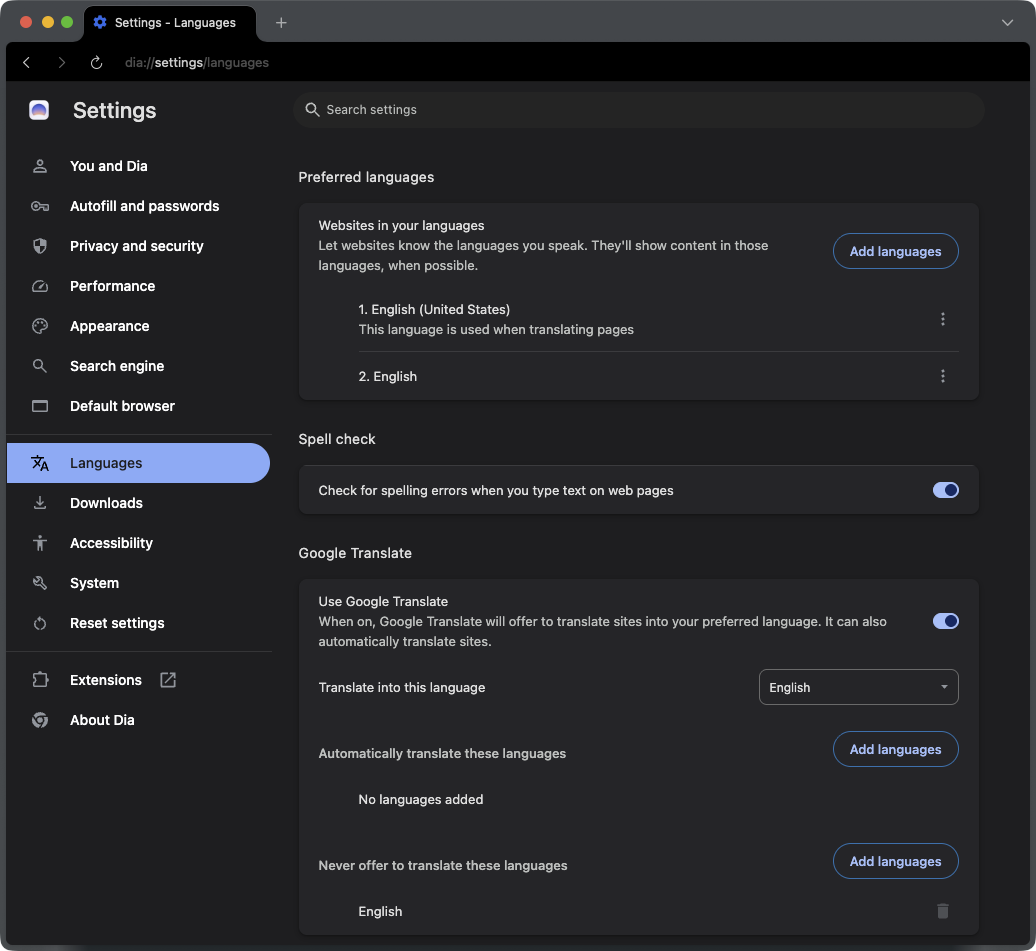The width and height of the screenshot is (1036, 951).
Task: Click the Performance gauge icon
Action: (x=40, y=286)
